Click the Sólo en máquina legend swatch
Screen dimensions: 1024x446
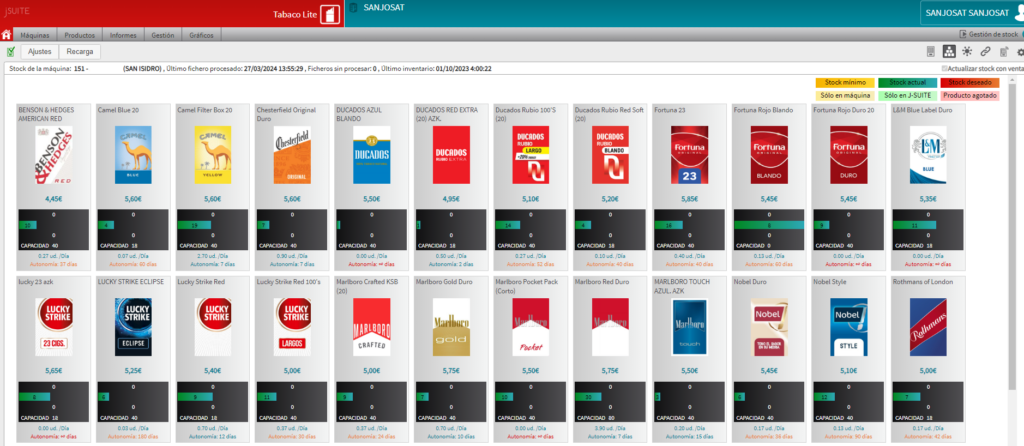point(844,96)
